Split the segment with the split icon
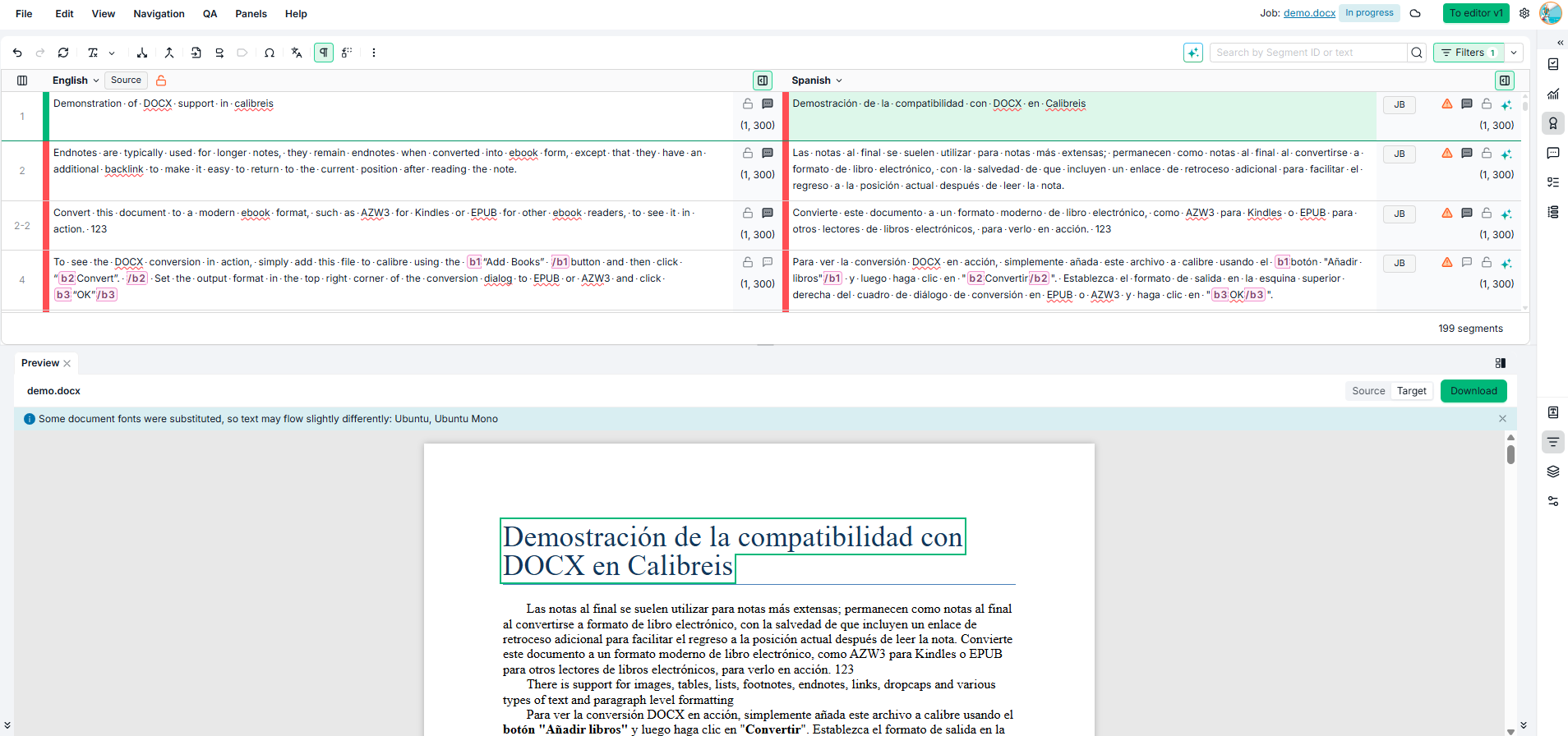Viewport: 1568px width, 736px height. [x=142, y=53]
